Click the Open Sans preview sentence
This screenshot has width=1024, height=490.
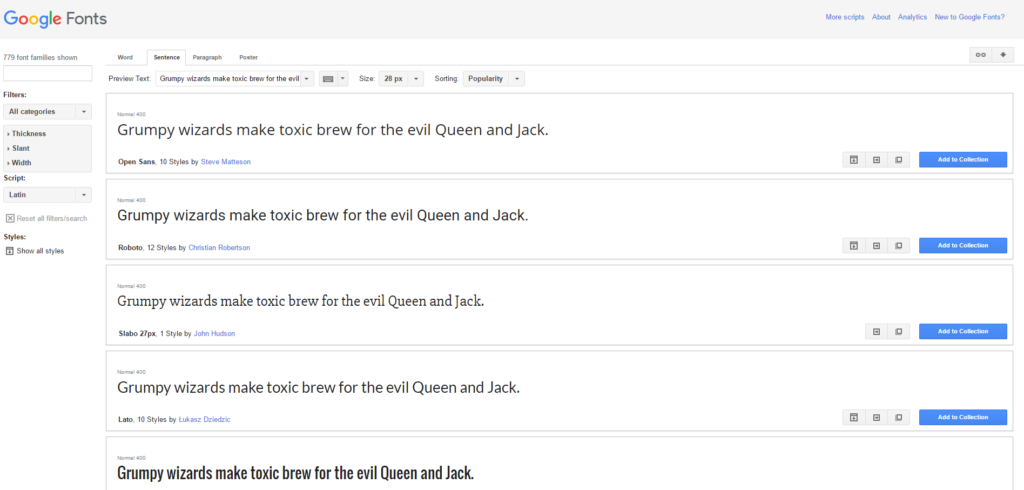(x=332, y=131)
